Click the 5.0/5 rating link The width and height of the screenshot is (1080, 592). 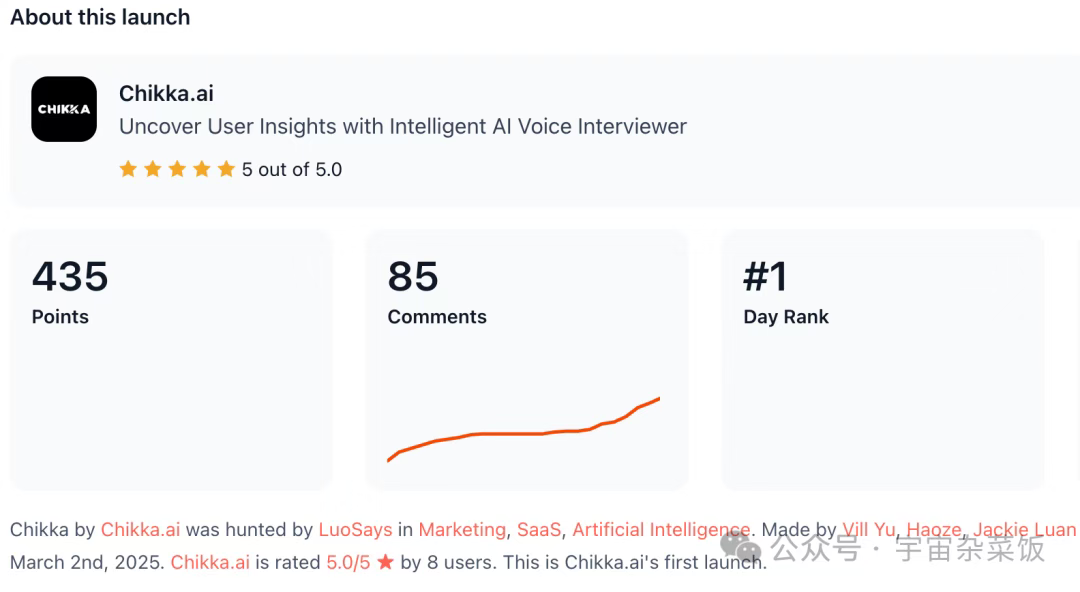[348, 563]
